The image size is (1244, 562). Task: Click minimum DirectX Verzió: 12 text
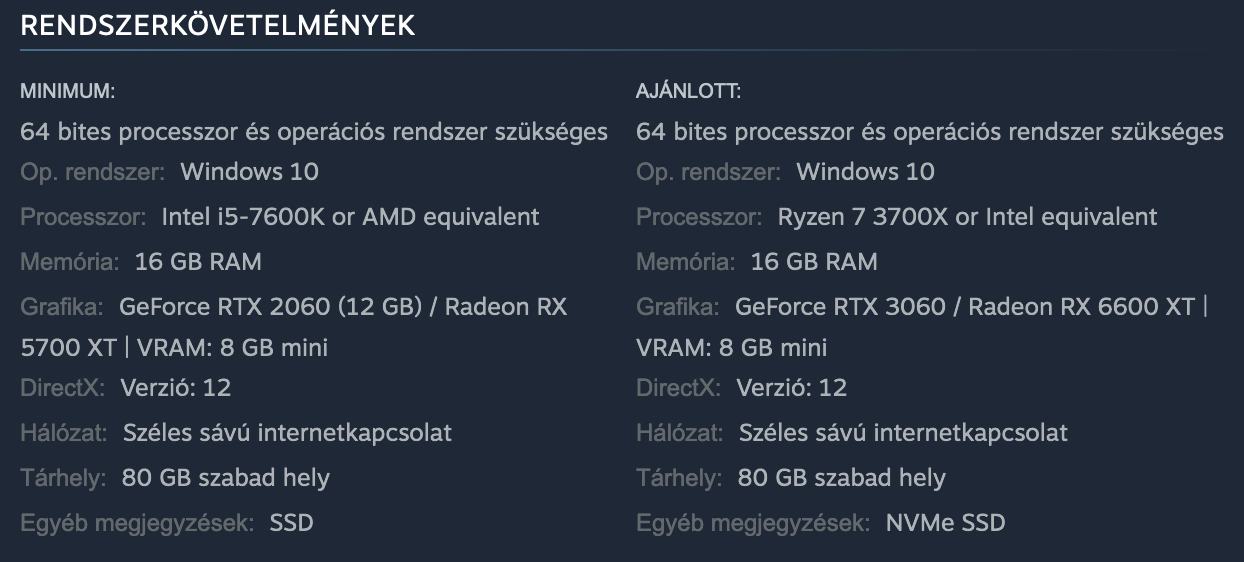pyautogui.click(x=176, y=387)
